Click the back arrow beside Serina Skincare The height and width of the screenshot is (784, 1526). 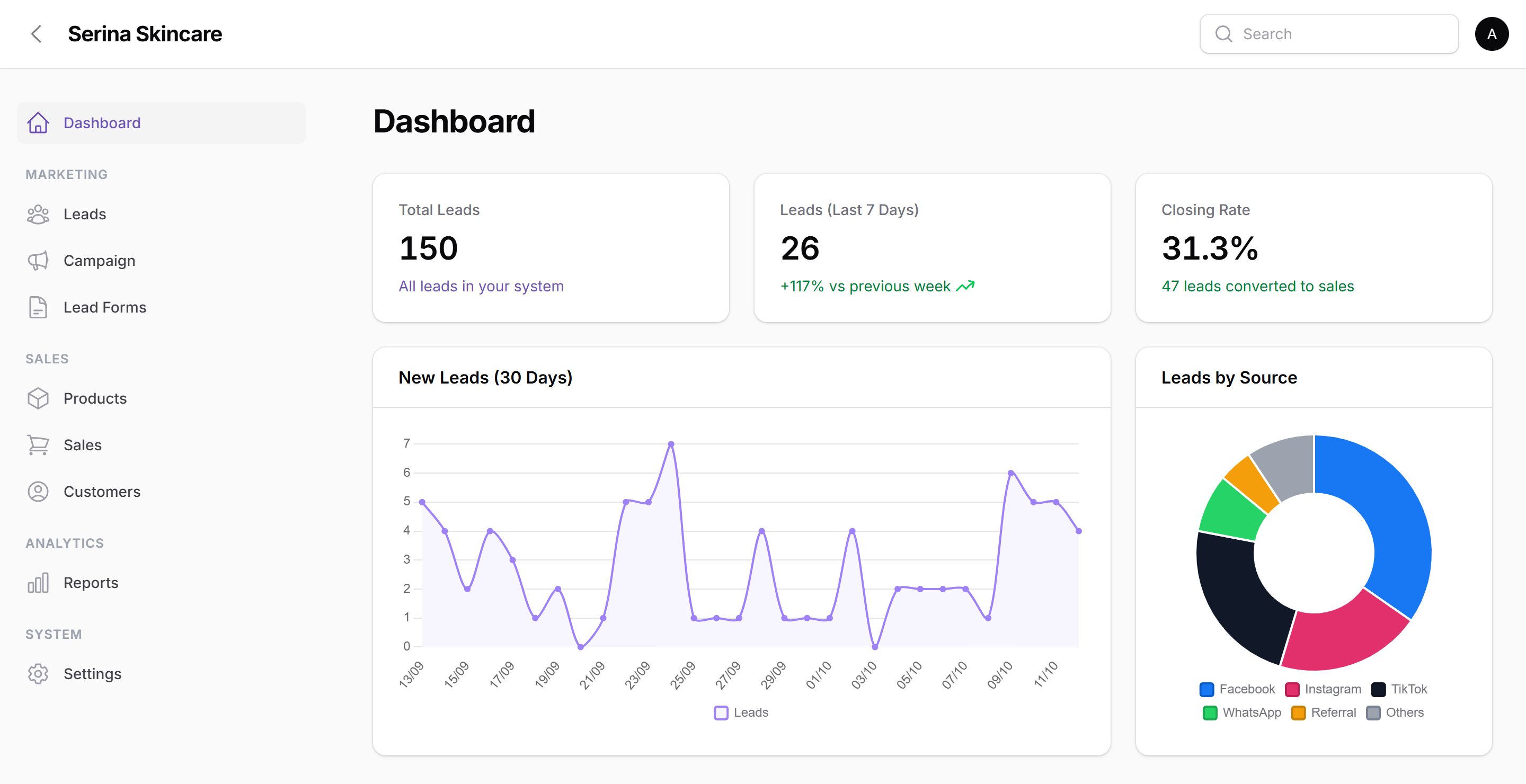click(x=36, y=34)
